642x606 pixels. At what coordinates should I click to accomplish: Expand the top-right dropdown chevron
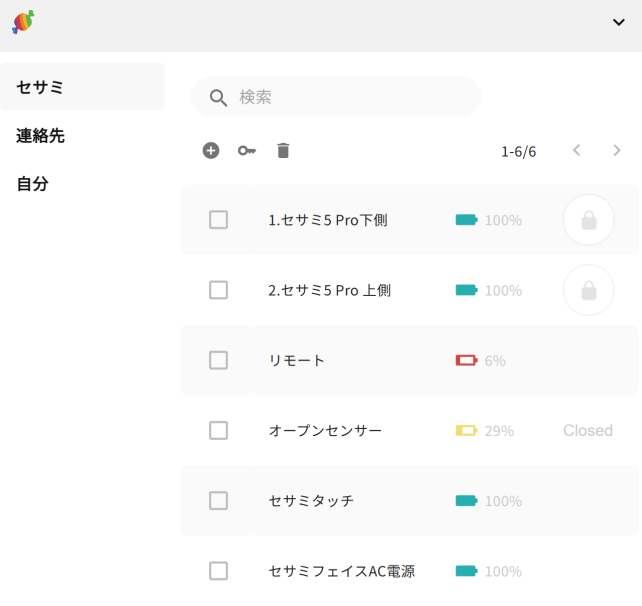tap(619, 22)
